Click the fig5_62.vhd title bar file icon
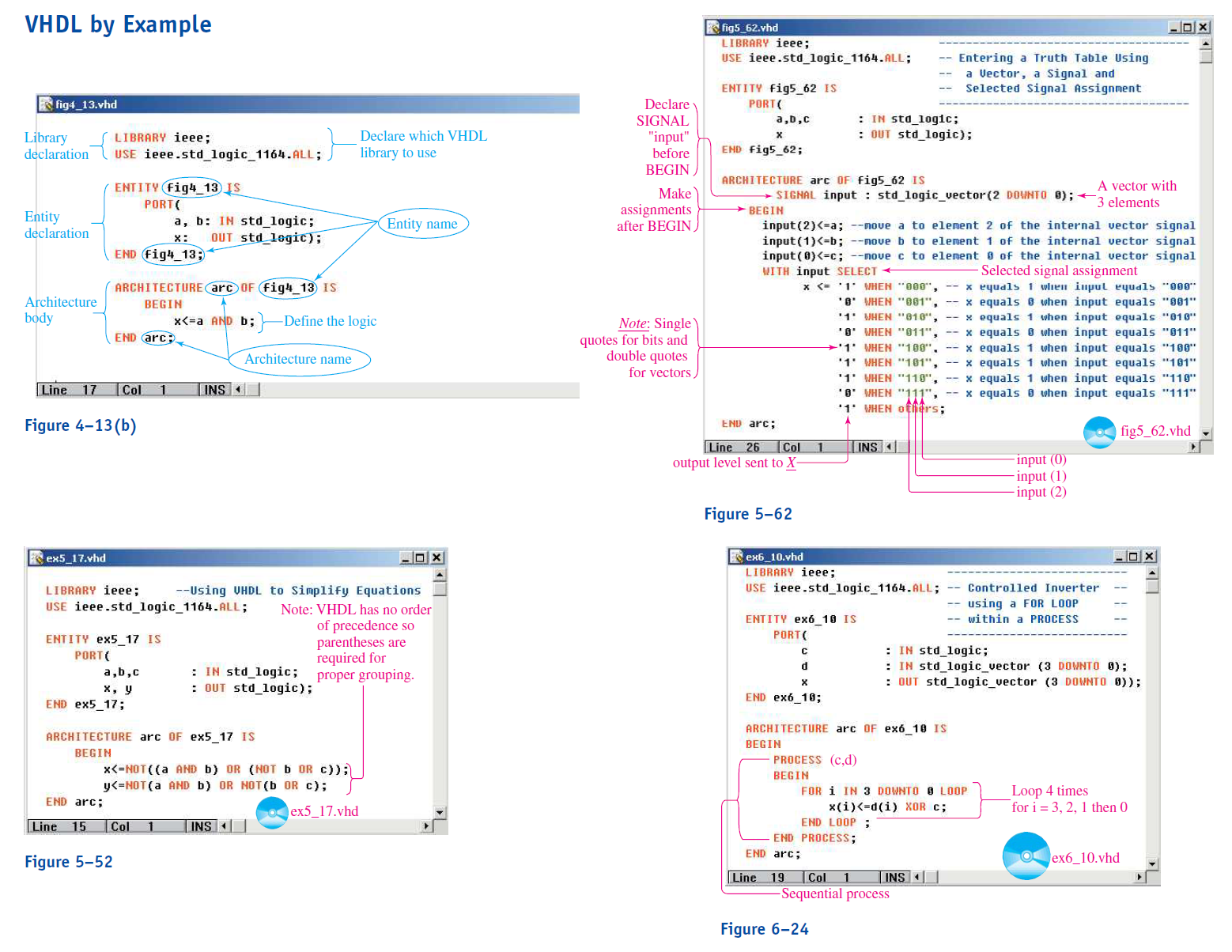The image size is (1232, 952). [713, 28]
